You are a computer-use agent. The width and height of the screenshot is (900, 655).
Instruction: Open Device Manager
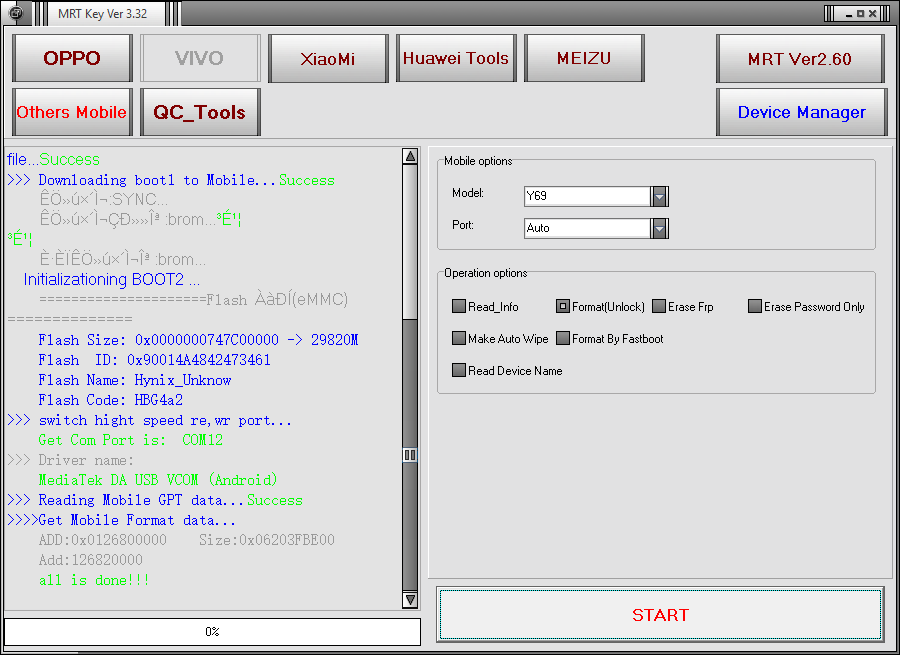click(x=801, y=112)
